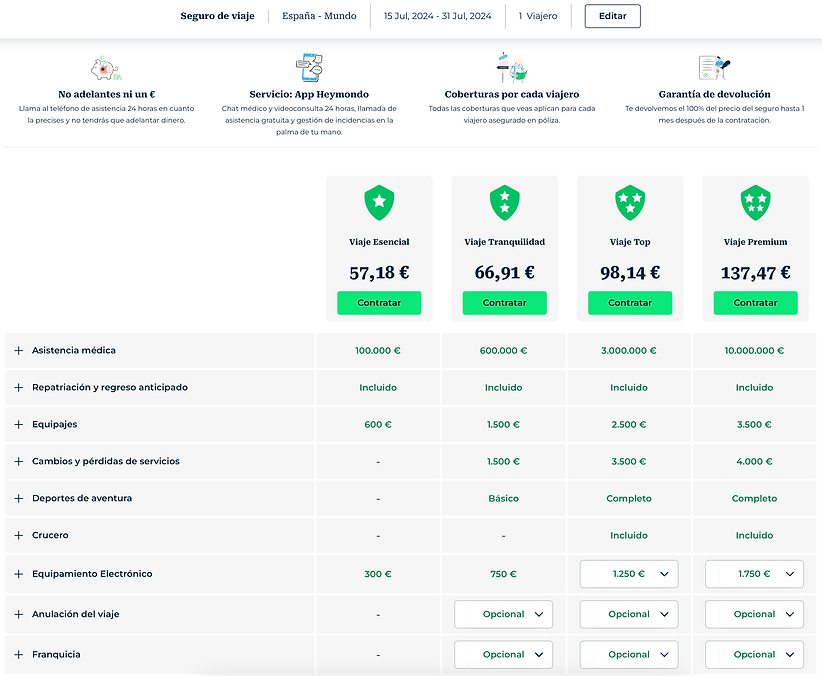Click the 66,91 € price
Image resolution: width=822 pixels, height=676 pixels.
[x=504, y=273]
